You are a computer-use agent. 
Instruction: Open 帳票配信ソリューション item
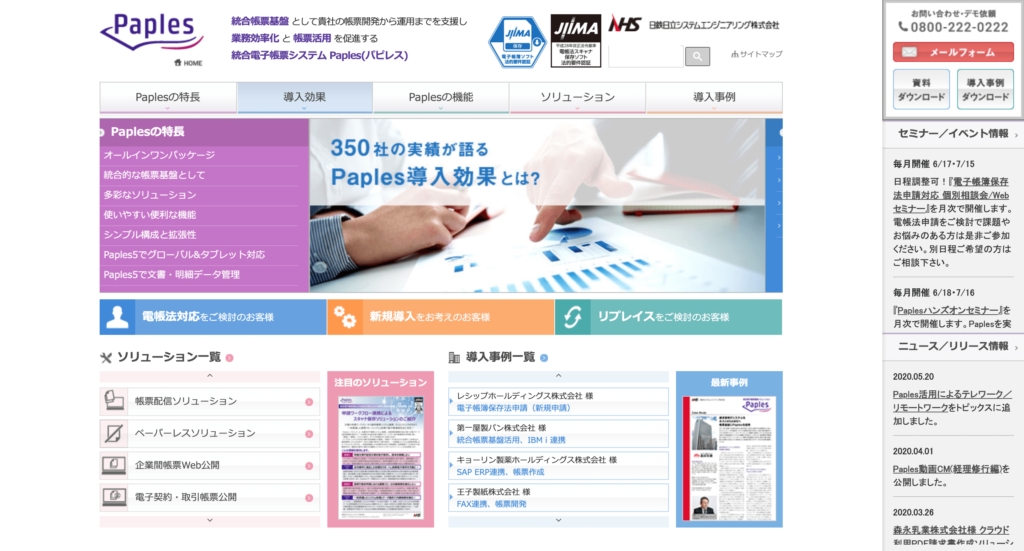[x=210, y=401]
